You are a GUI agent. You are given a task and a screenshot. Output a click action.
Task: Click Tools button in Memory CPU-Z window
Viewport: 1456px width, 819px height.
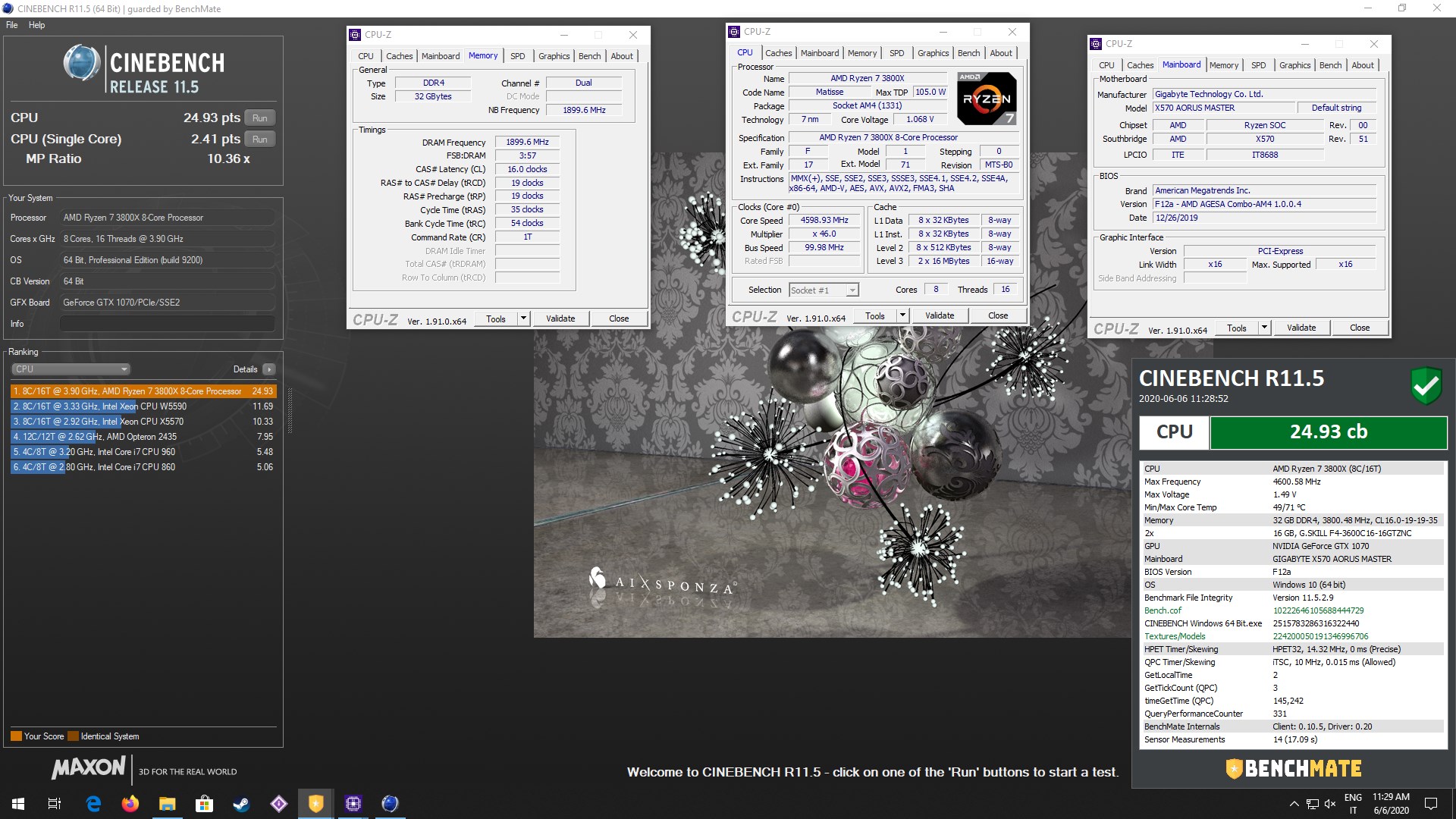click(496, 319)
